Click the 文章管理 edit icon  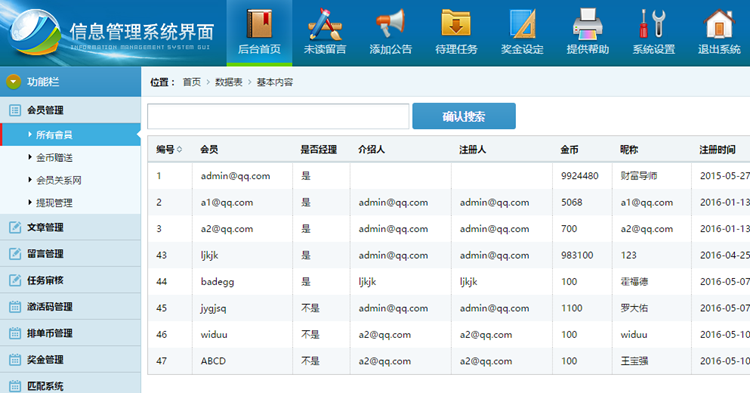click(15, 227)
